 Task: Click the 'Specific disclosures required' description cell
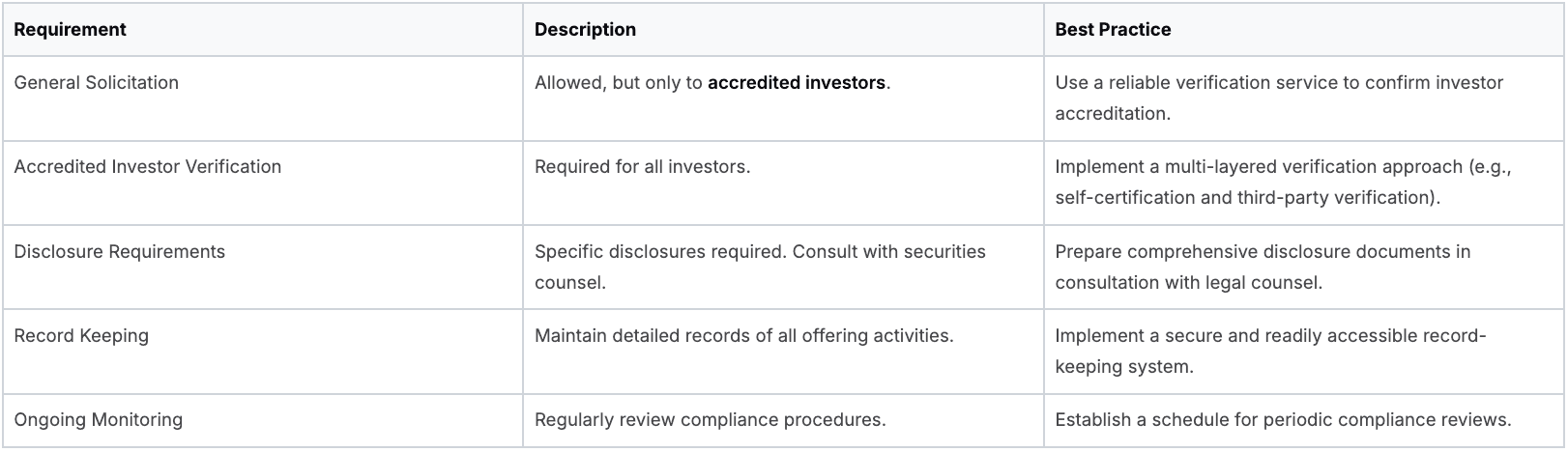759,267
